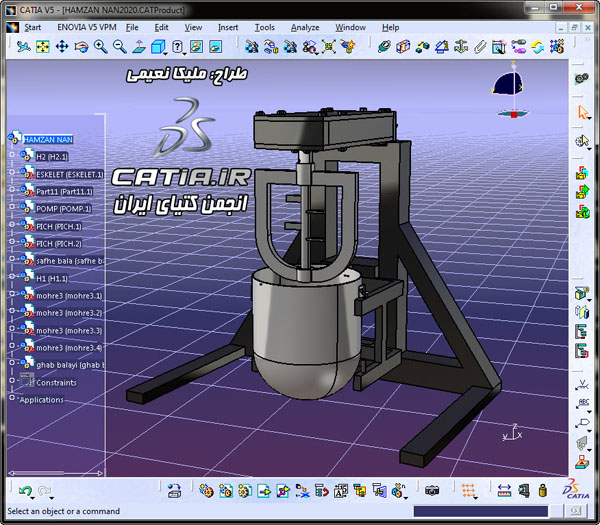Expand the POMP (POMP.1) node
This screenshot has width=600, height=525.
(x=12, y=207)
